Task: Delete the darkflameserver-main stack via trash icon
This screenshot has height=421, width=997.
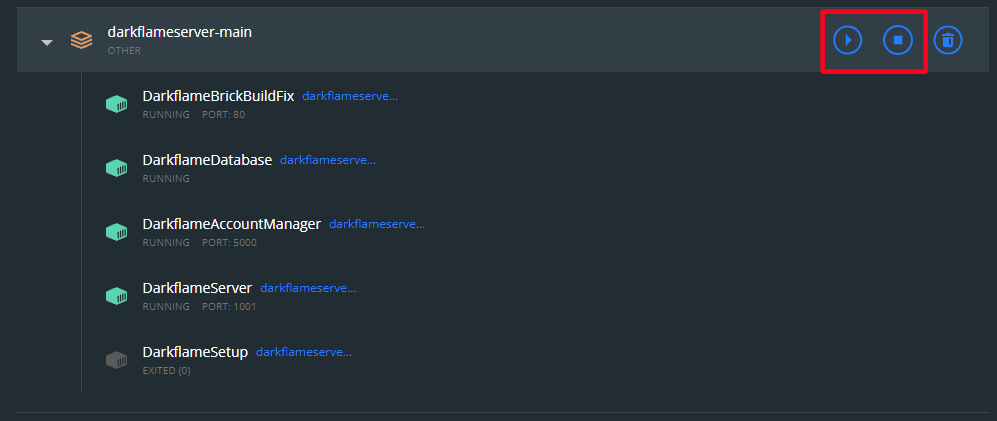Action: pos(948,40)
